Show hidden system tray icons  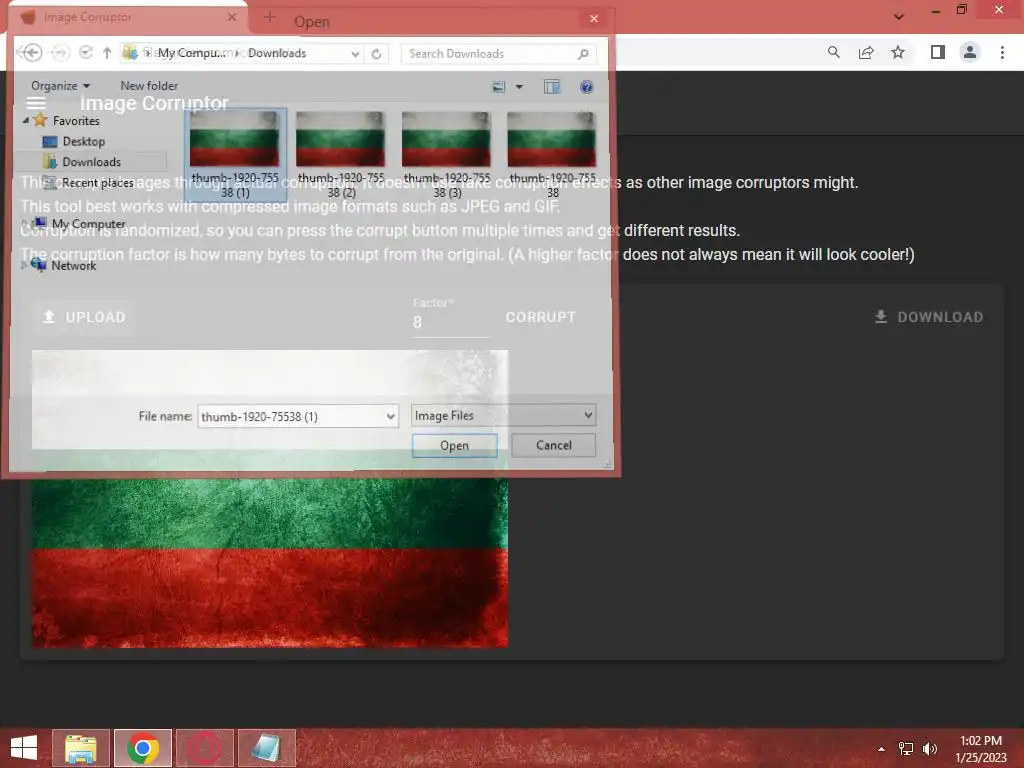pos(881,749)
